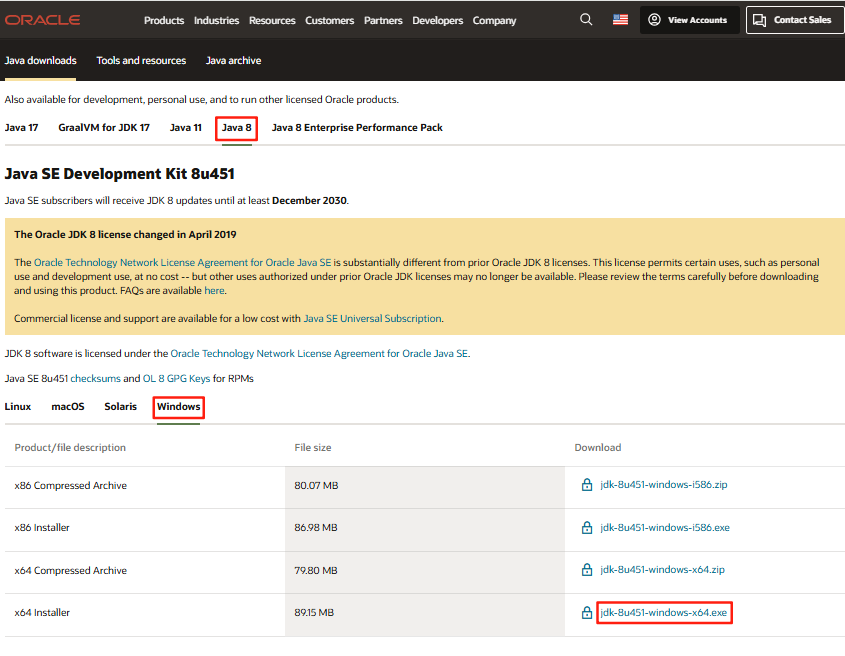Click the Contact Sales button

pos(795,20)
